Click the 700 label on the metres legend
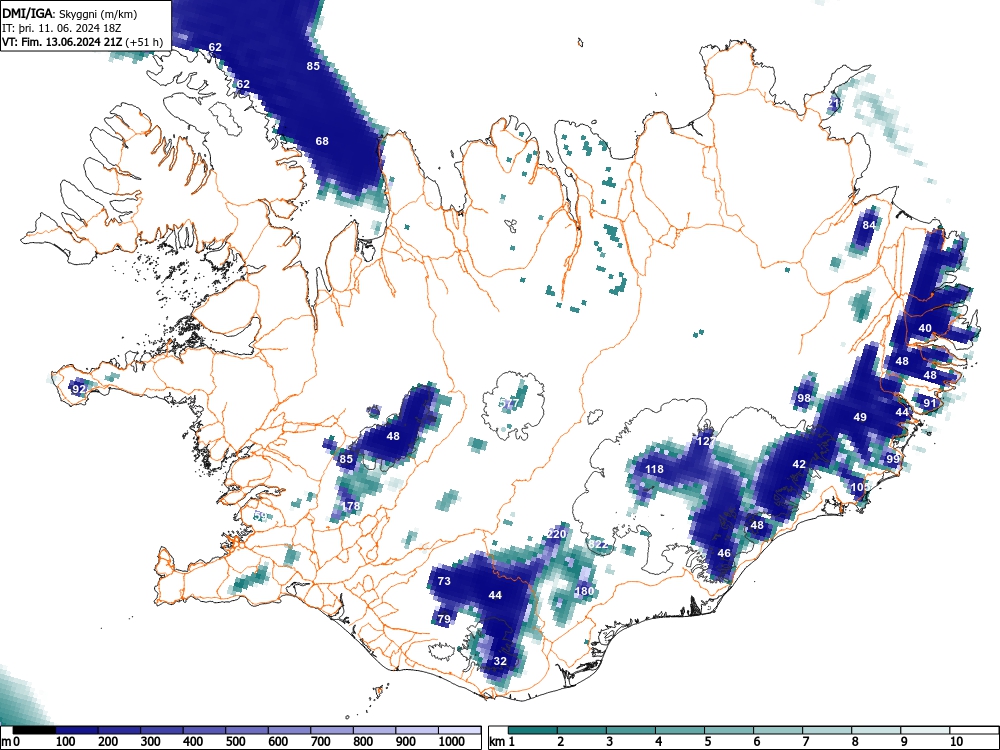Viewport: 1000px width, 750px height. point(320,742)
